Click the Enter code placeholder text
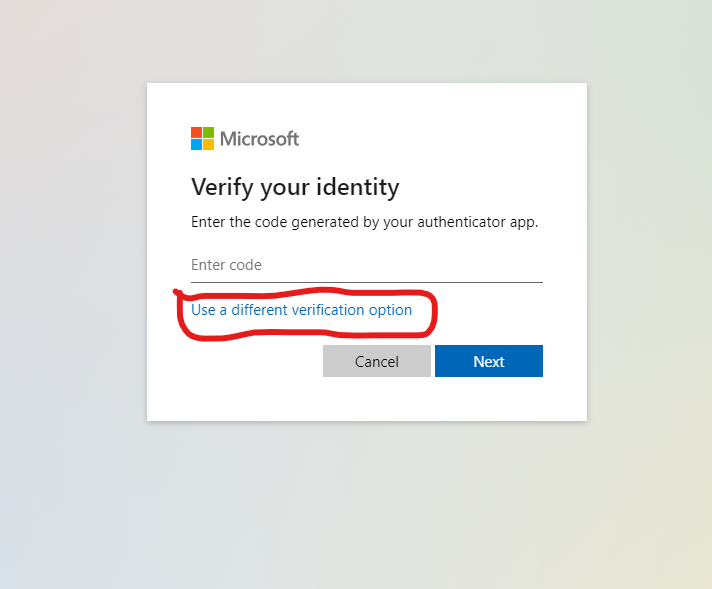 coord(226,265)
